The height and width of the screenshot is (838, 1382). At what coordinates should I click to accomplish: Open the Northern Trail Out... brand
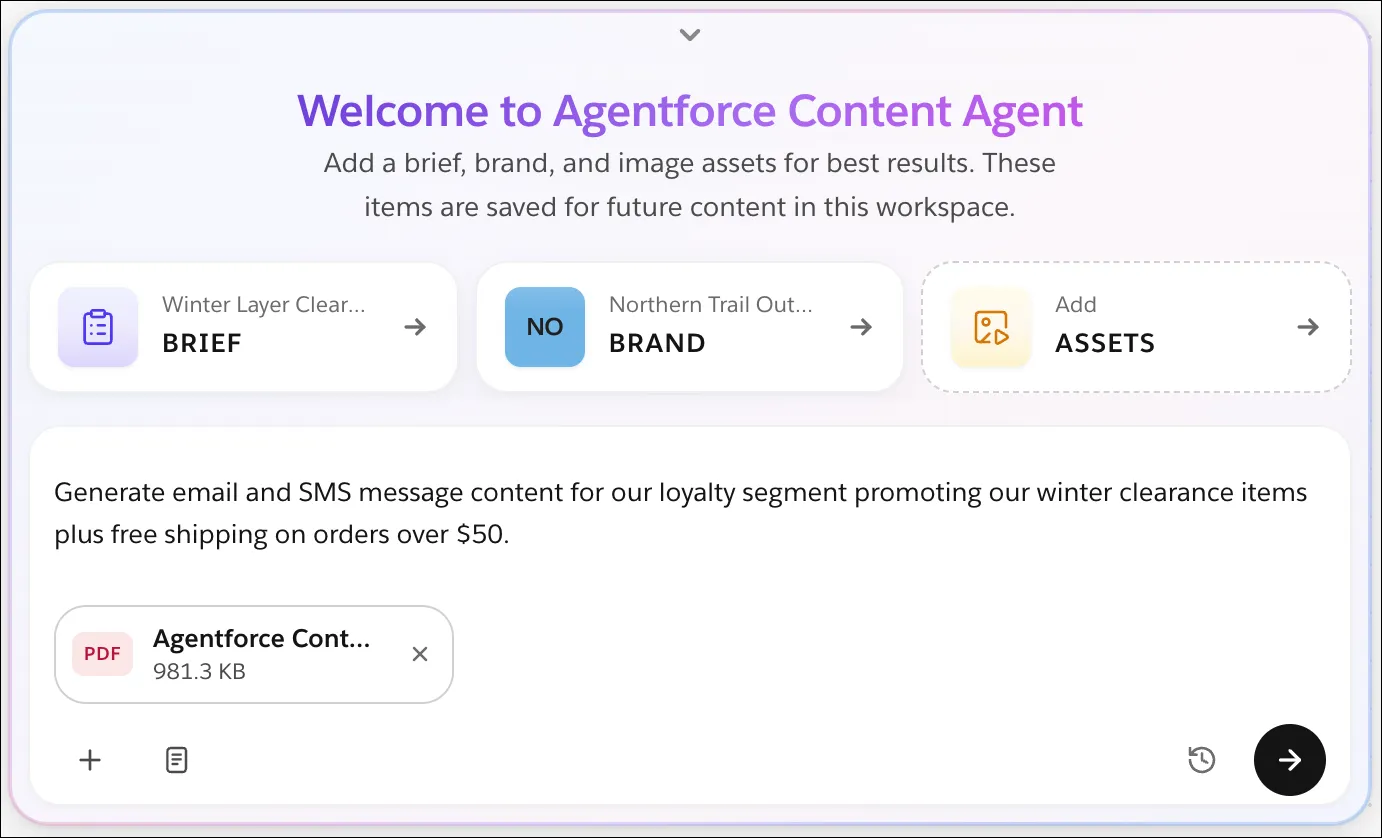690,327
